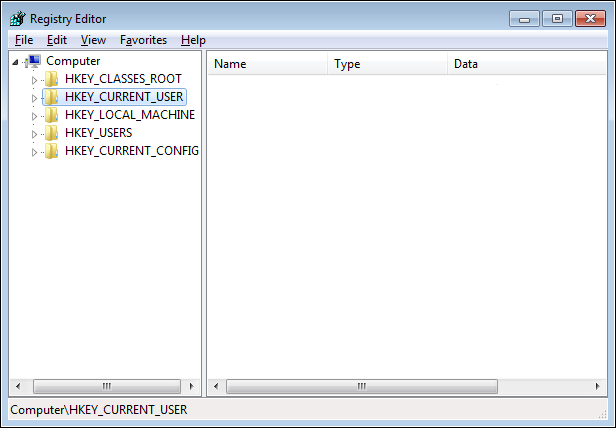Expand the HKEY_USERS key
The image size is (616, 428).
pyautogui.click(x=34, y=134)
